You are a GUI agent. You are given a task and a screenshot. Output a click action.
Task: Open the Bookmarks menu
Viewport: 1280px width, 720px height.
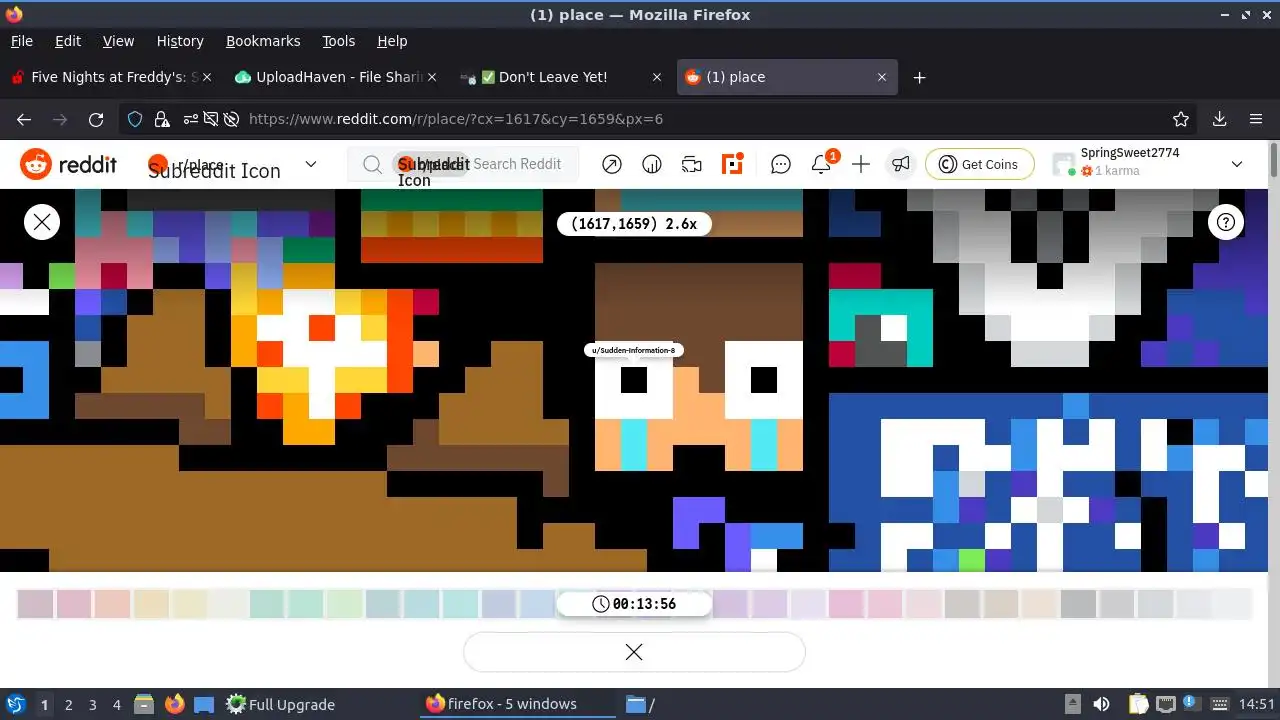click(263, 41)
